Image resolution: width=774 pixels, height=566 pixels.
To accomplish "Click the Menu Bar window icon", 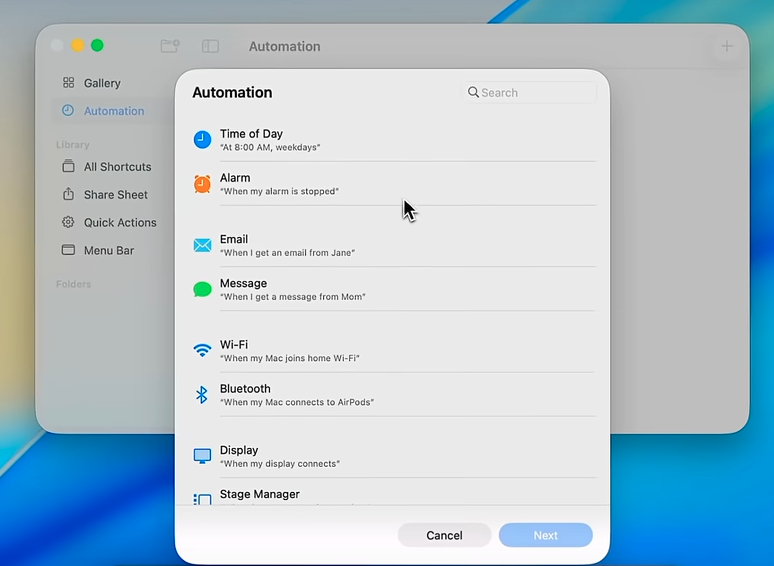I will 68,250.
